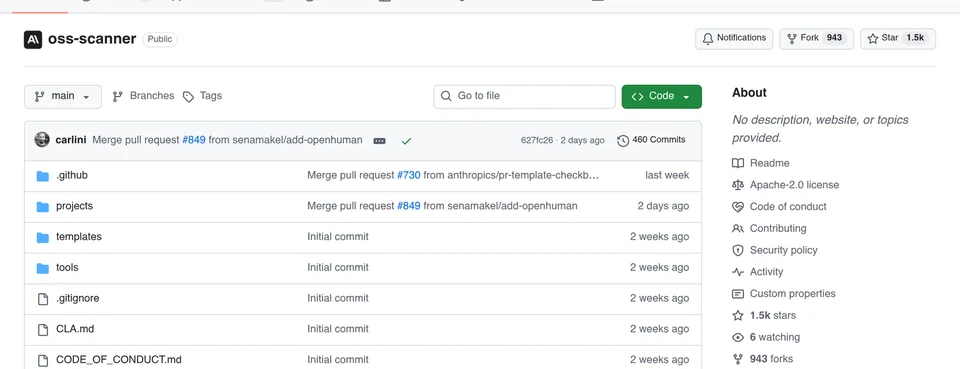Focus the Go to file search field
The height and width of the screenshot is (369, 960).
(x=525, y=96)
